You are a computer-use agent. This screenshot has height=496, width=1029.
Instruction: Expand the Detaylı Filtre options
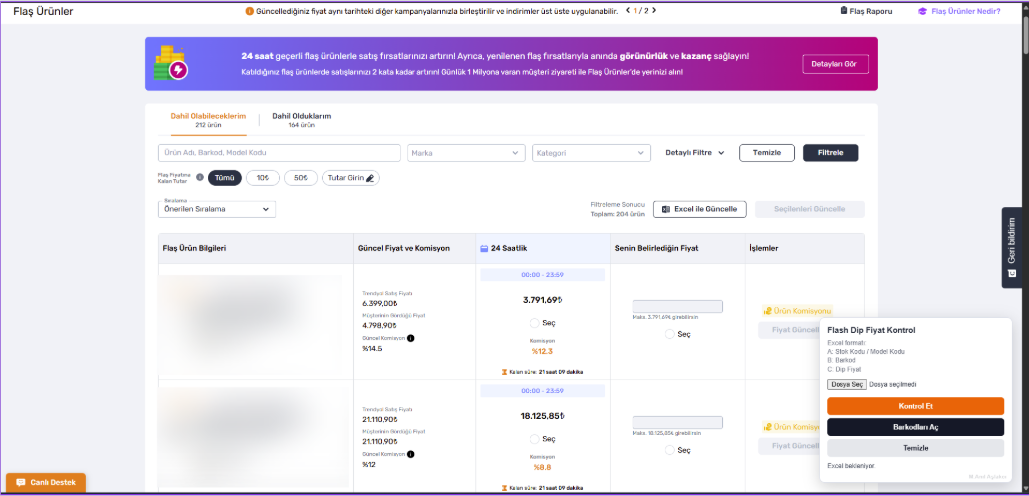[x=695, y=153]
